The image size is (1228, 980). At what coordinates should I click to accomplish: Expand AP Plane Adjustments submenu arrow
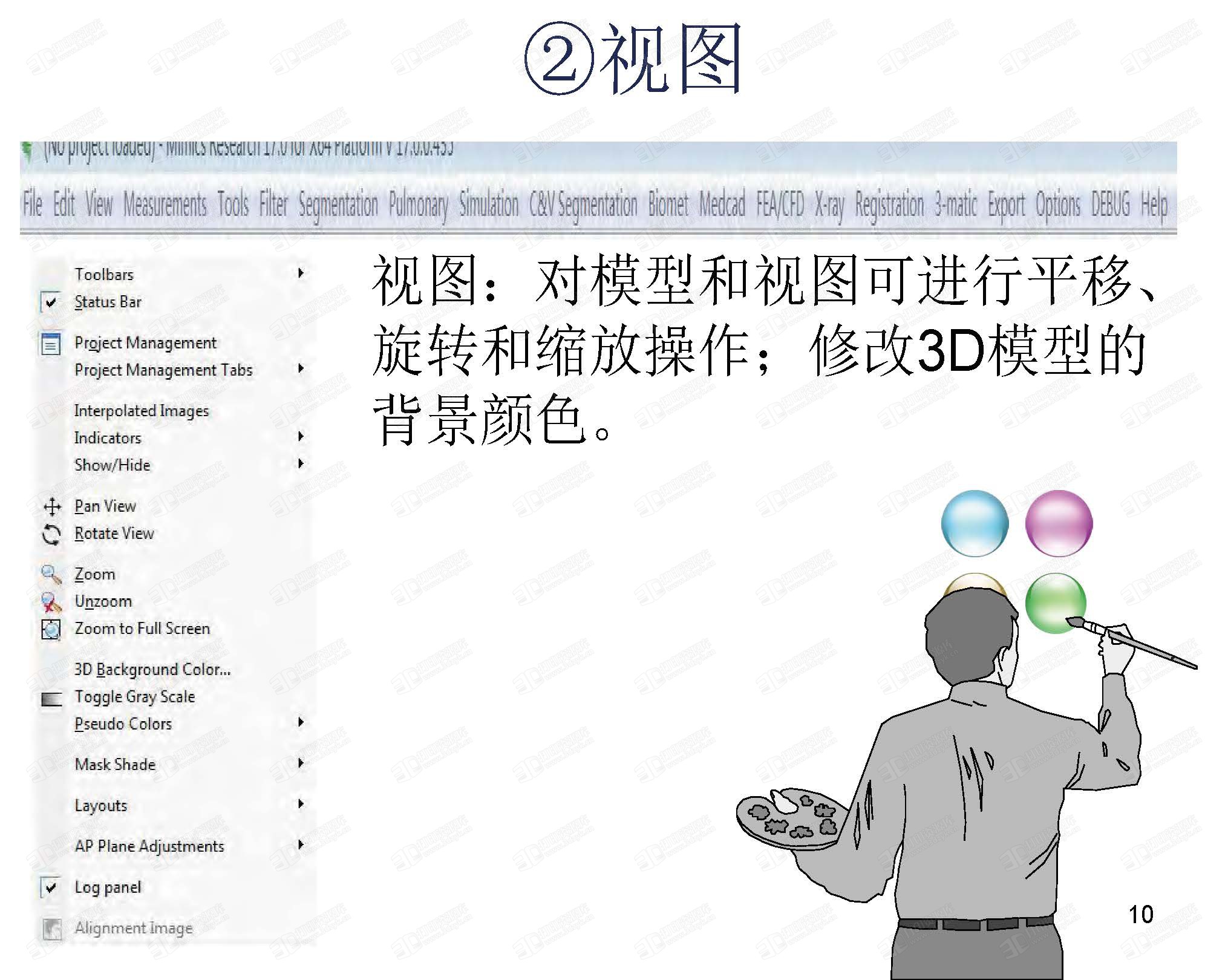301,845
